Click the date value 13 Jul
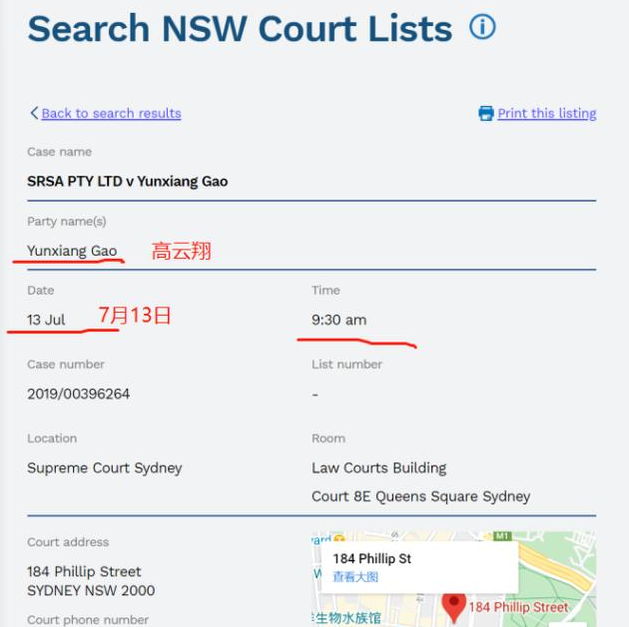This screenshot has width=629, height=627. point(46,320)
